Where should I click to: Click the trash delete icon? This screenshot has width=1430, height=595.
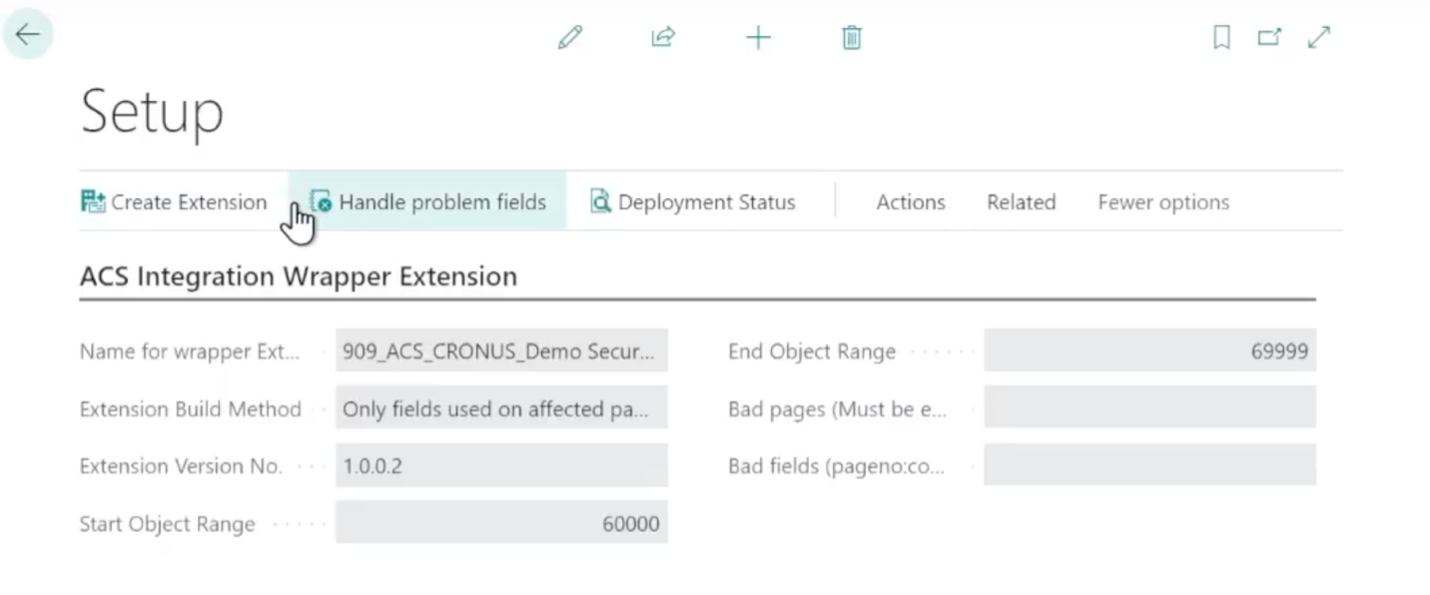(x=851, y=38)
